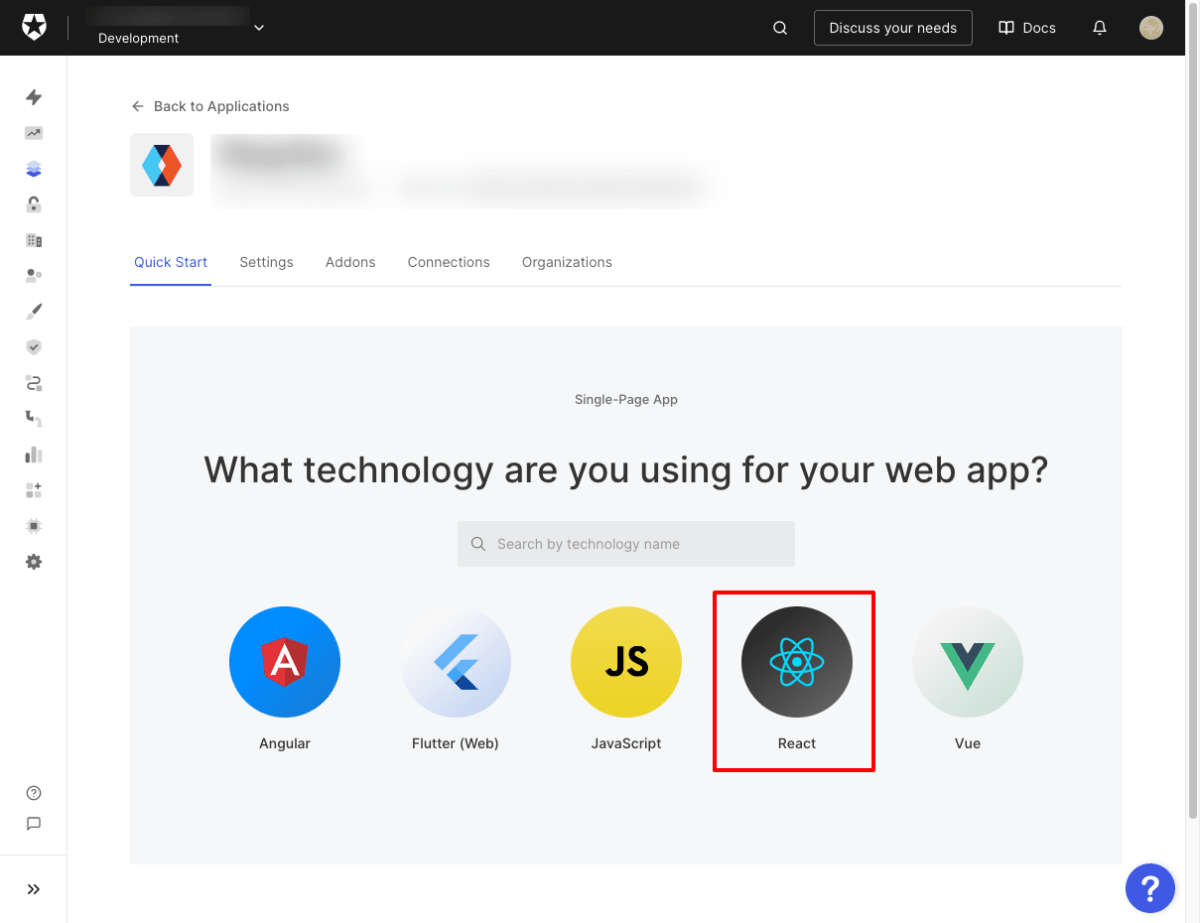Viewport: 1200px width, 923px height.
Task: Choose the JavaScript technology icon
Action: (626, 662)
